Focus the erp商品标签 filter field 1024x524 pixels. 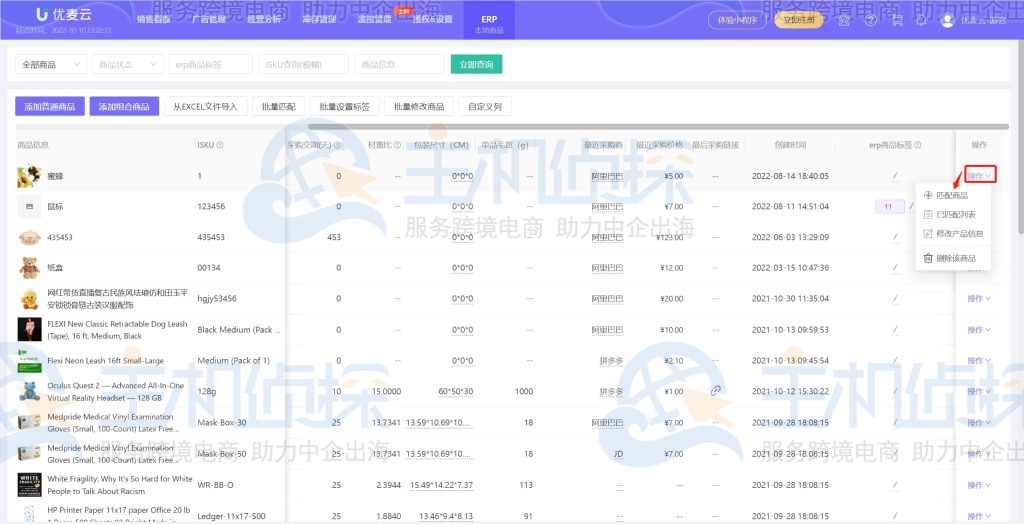pyautogui.click(x=210, y=65)
